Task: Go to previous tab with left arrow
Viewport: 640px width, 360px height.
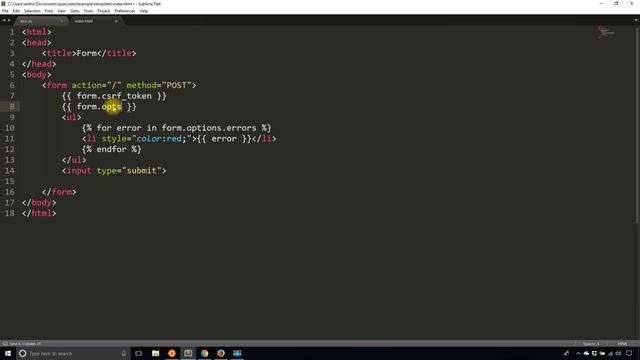Action: coord(4,20)
